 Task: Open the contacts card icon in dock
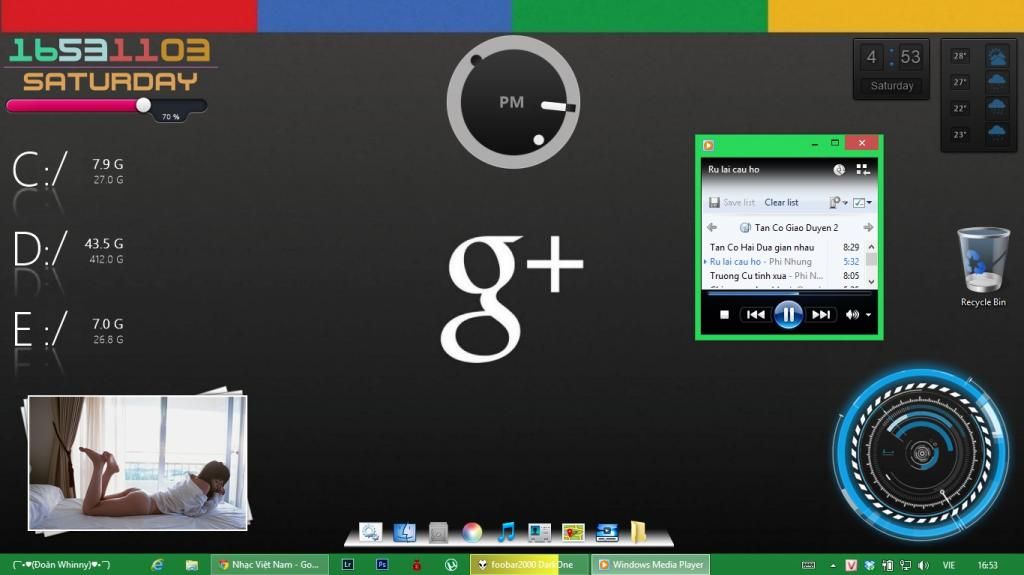[539, 533]
